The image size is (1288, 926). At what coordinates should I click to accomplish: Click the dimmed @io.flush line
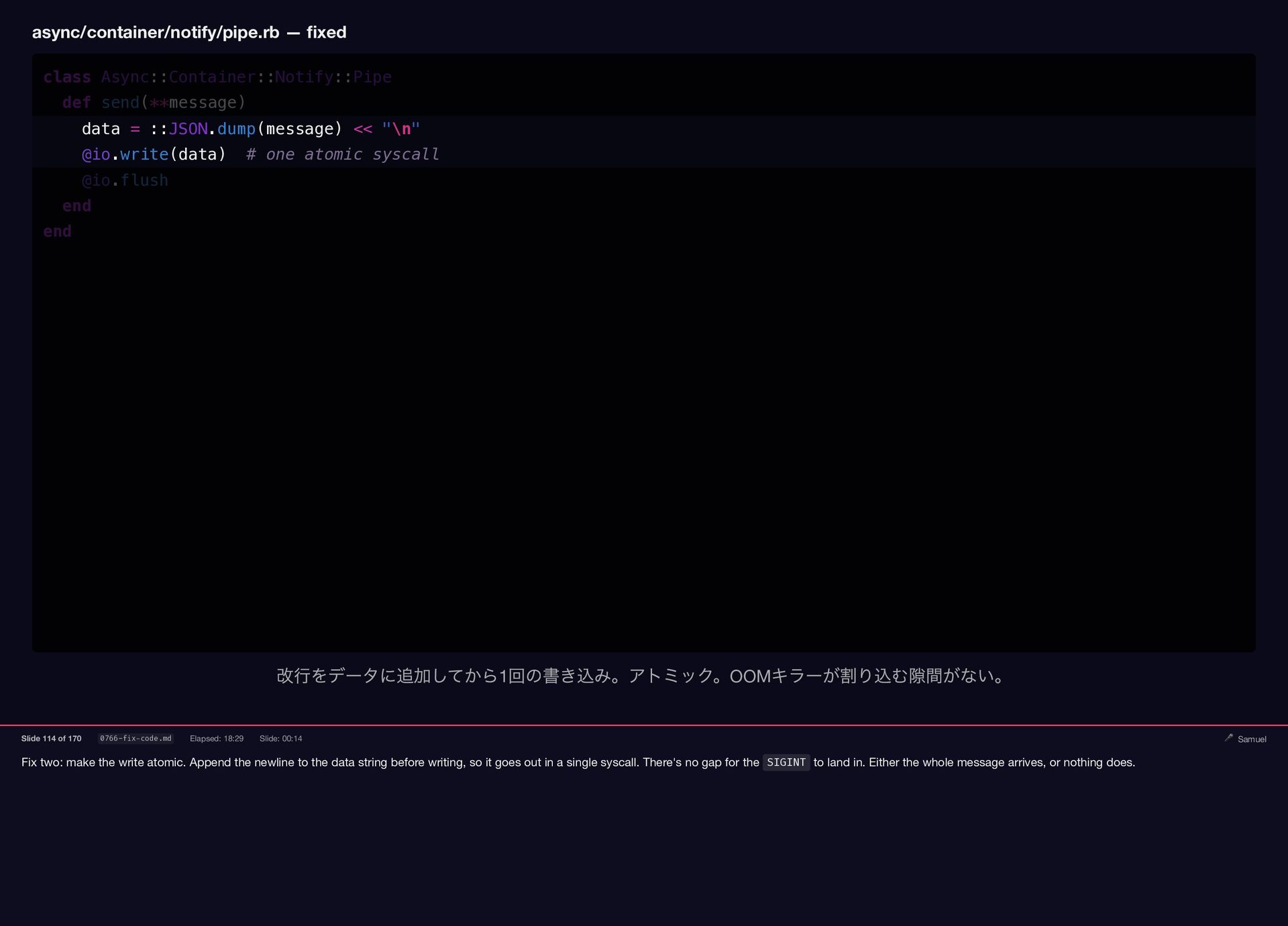point(125,181)
